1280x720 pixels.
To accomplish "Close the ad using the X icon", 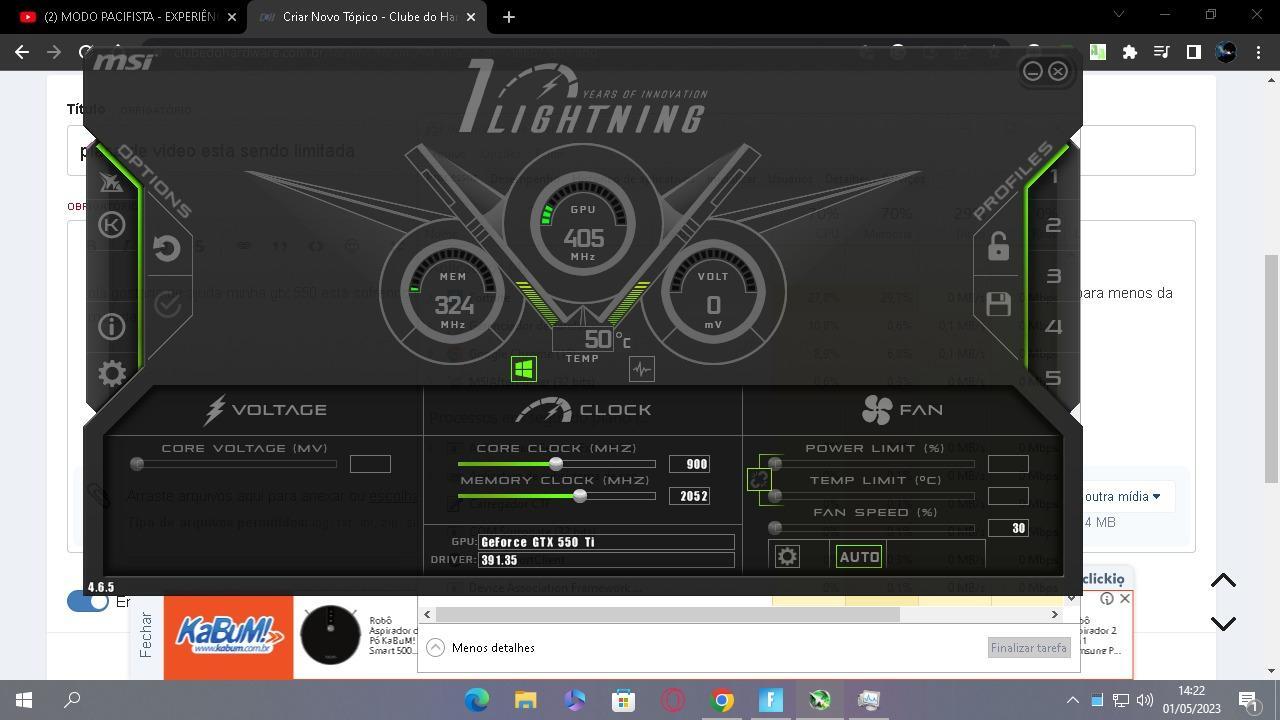I will pos(1124,599).
